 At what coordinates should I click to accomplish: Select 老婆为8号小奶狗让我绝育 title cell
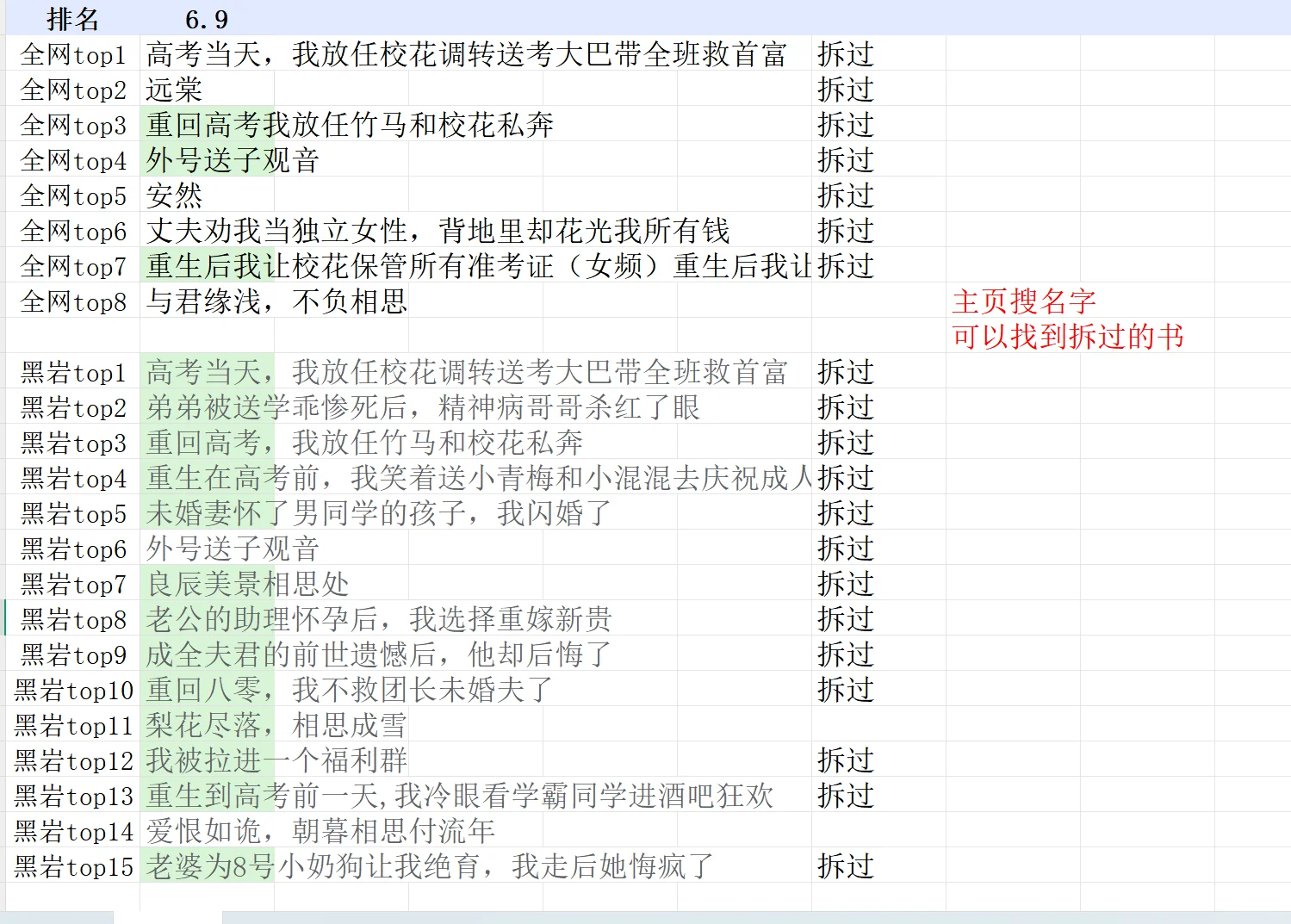pos(430,866)
